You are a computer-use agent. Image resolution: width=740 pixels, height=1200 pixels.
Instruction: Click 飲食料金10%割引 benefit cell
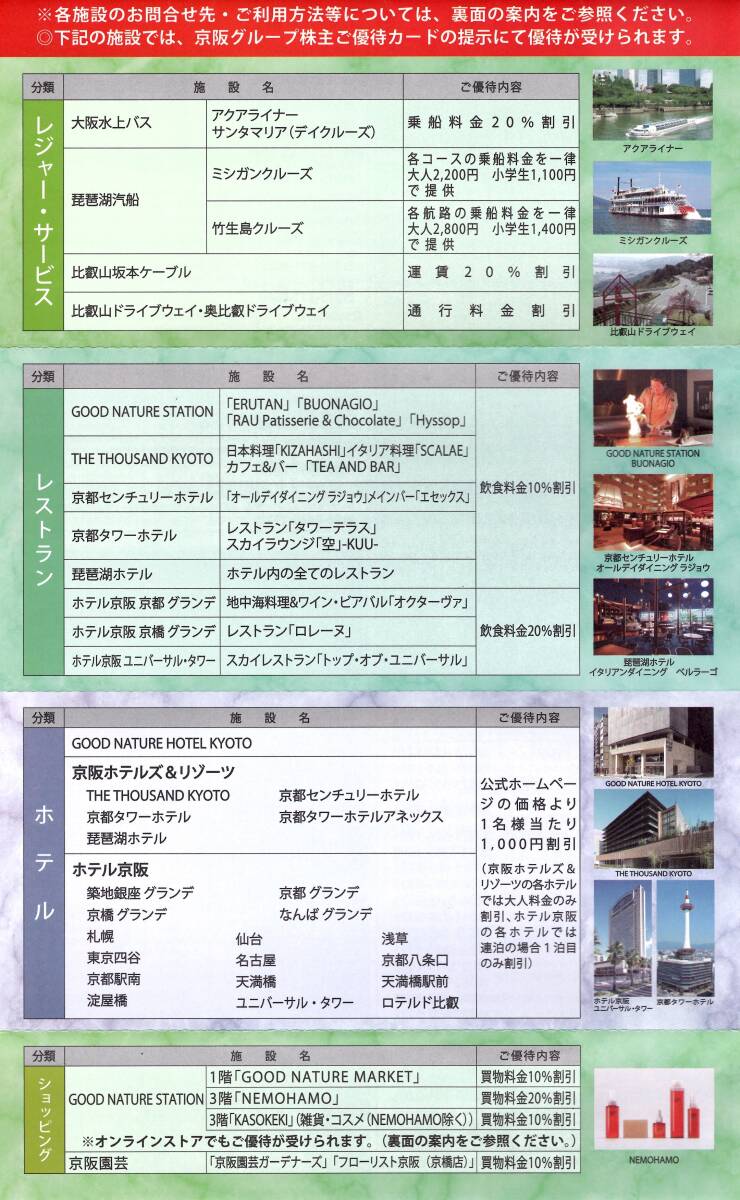tap(527, 488)
